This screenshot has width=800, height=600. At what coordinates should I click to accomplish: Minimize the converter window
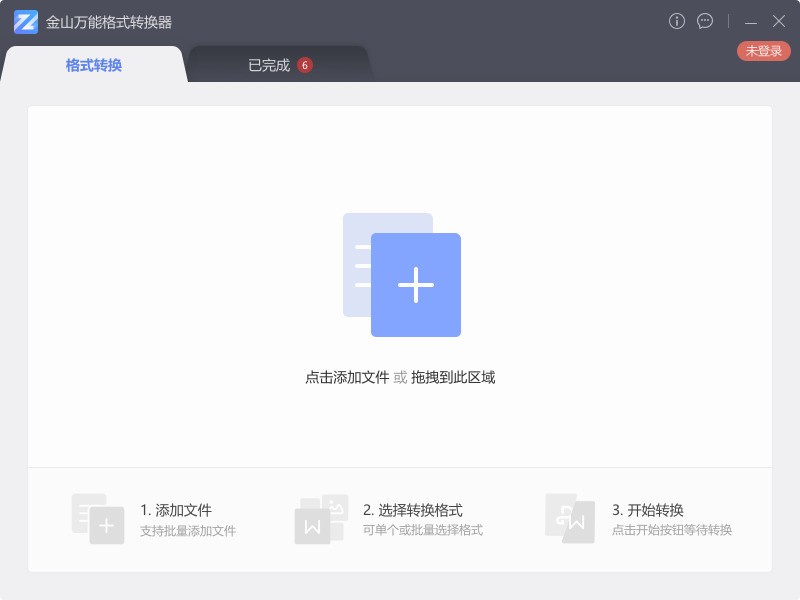[x=751, y=22]
